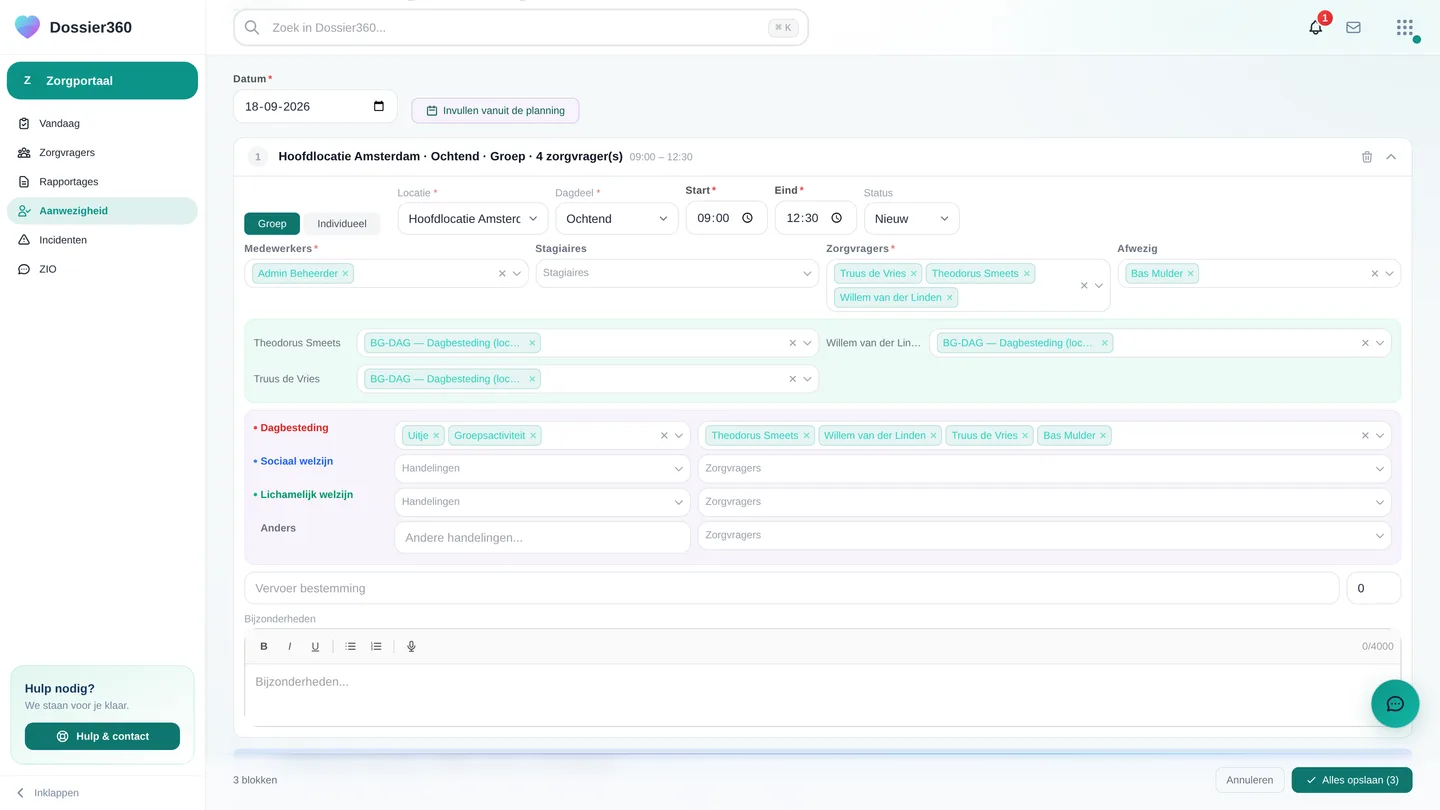
Task: Insert a numbered list in Bijzonderheden
Action: tap(376, 646)
